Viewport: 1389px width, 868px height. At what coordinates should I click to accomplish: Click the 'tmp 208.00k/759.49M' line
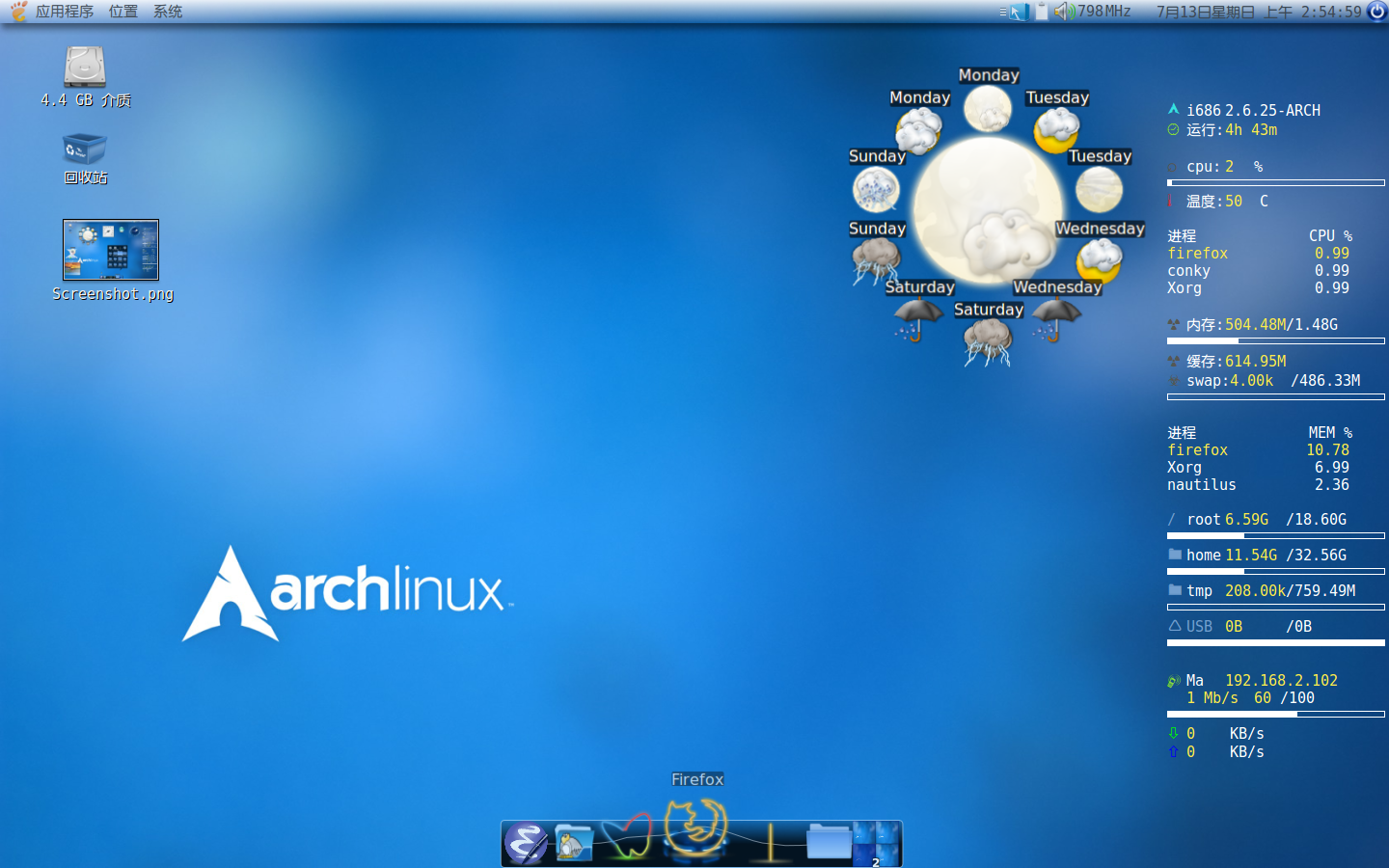[x=1271, y=590]
